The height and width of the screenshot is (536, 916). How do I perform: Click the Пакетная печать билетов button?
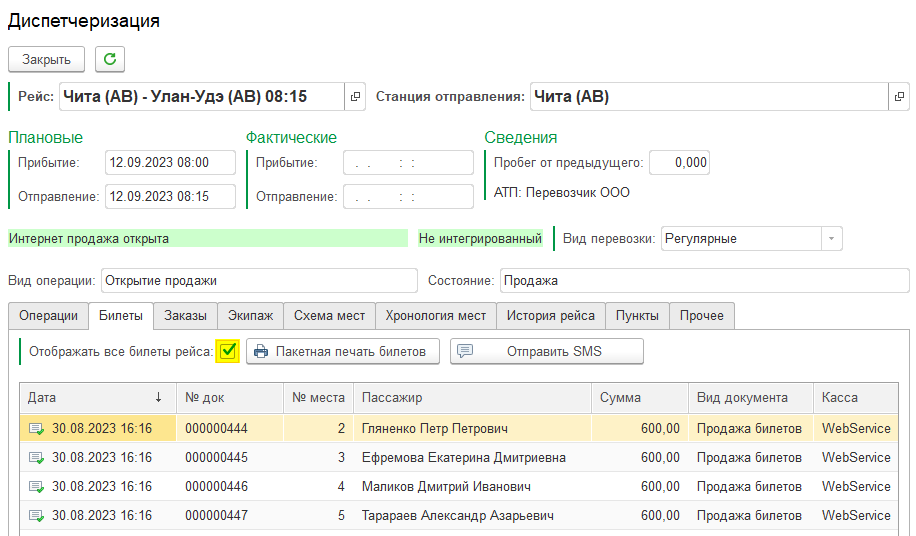(343, 352)
